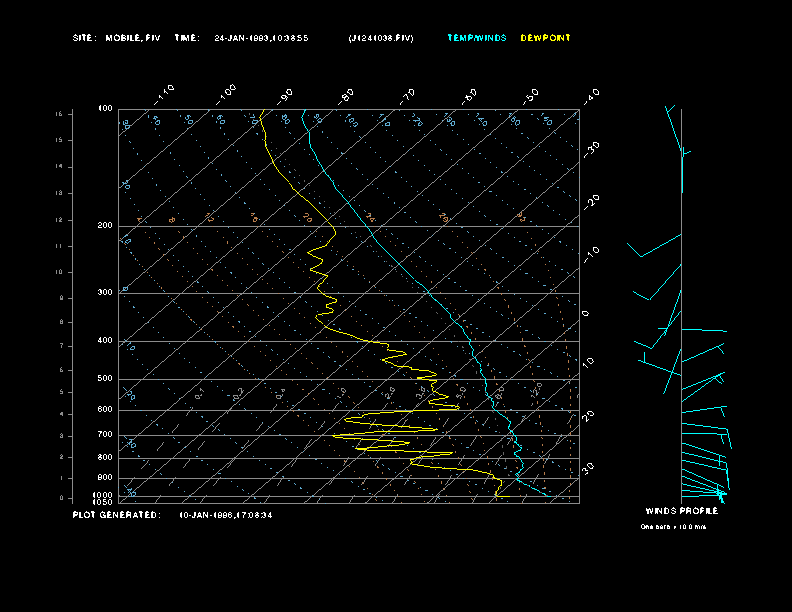Click the -10 right-side temperature label
The height and width of the screenshot is (612, 792).
(x=592, y=255)
